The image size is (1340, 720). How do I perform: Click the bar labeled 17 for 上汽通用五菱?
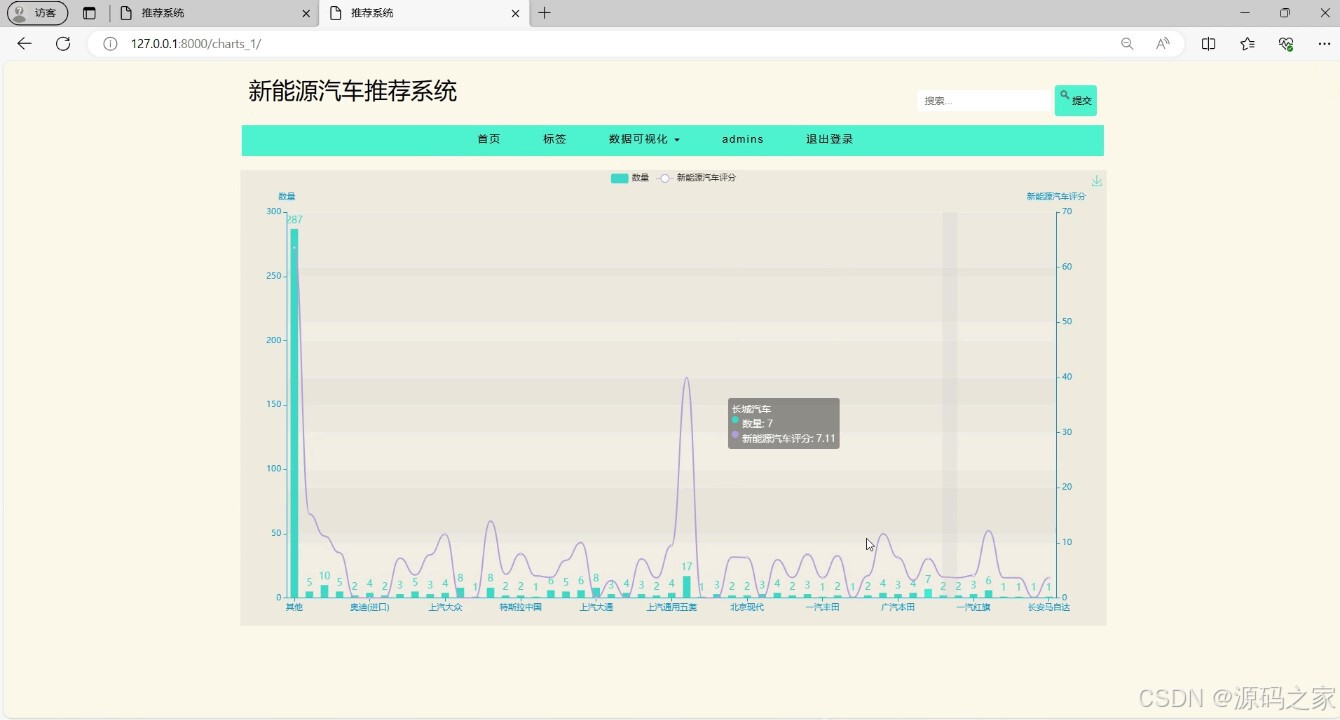point(687,586)
